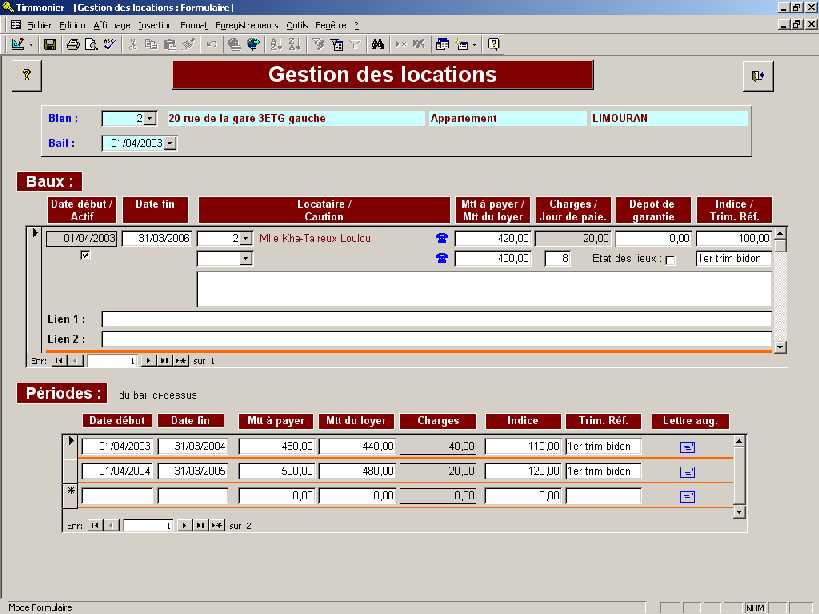The width and height of the screenshot is (819, 614).
Task: Click the question mark help button on the form
Action: point(27,75)
